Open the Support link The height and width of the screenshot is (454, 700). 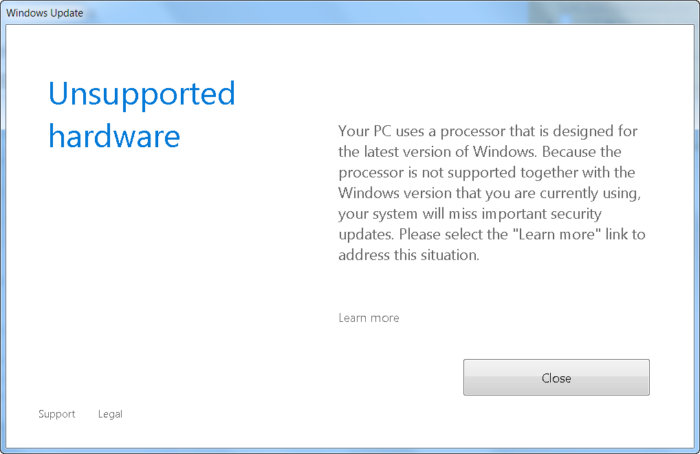point(56,414)
